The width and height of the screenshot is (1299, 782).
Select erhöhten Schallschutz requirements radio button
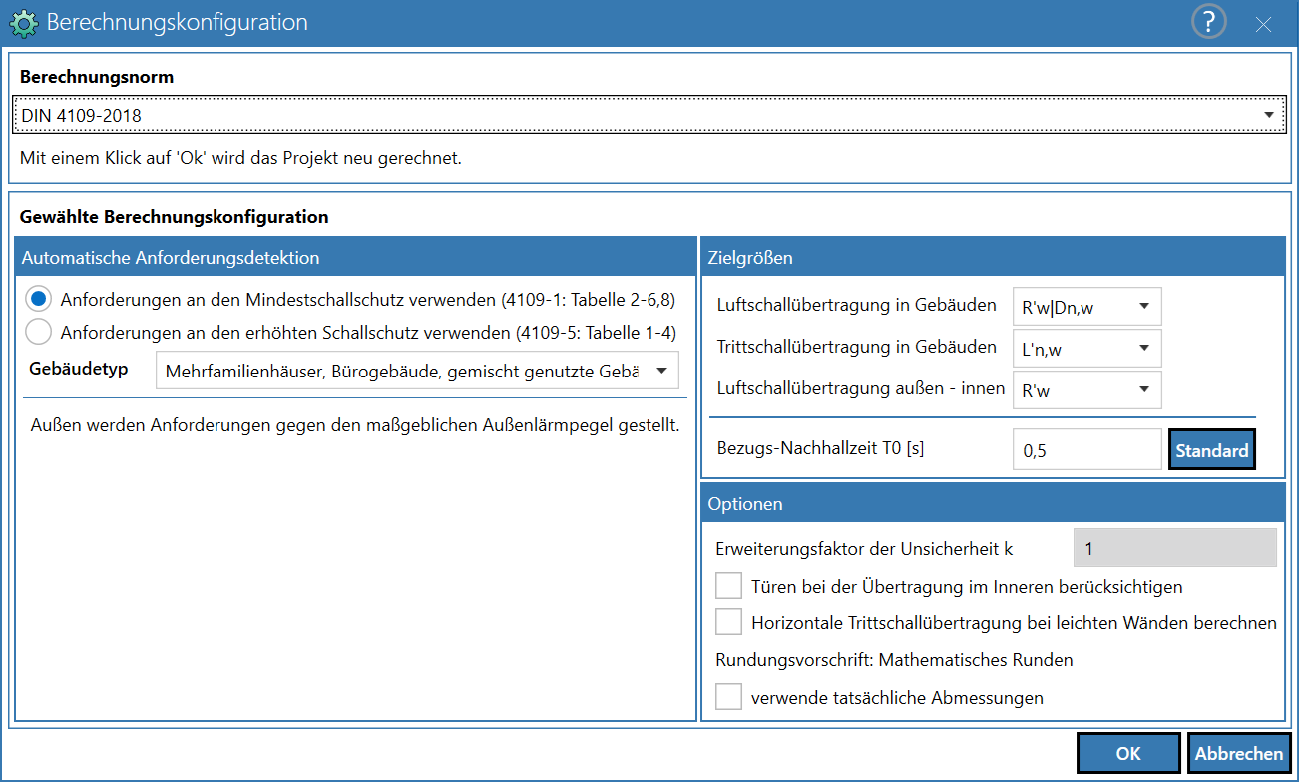(x=39, y=331)
